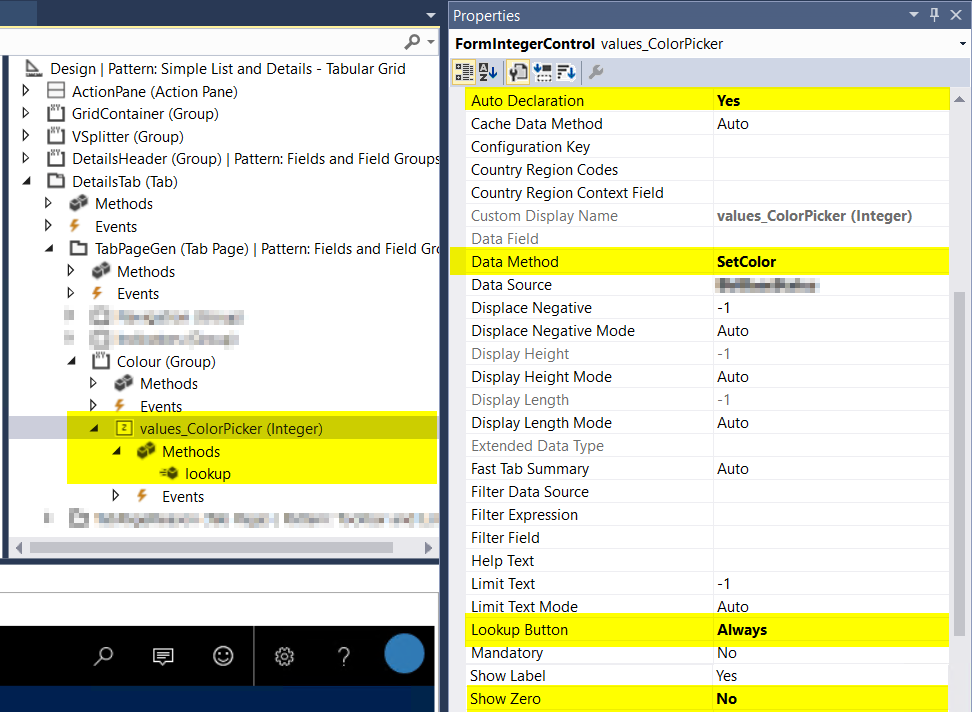Click the Colour group icon

click(x=101, y=361)
